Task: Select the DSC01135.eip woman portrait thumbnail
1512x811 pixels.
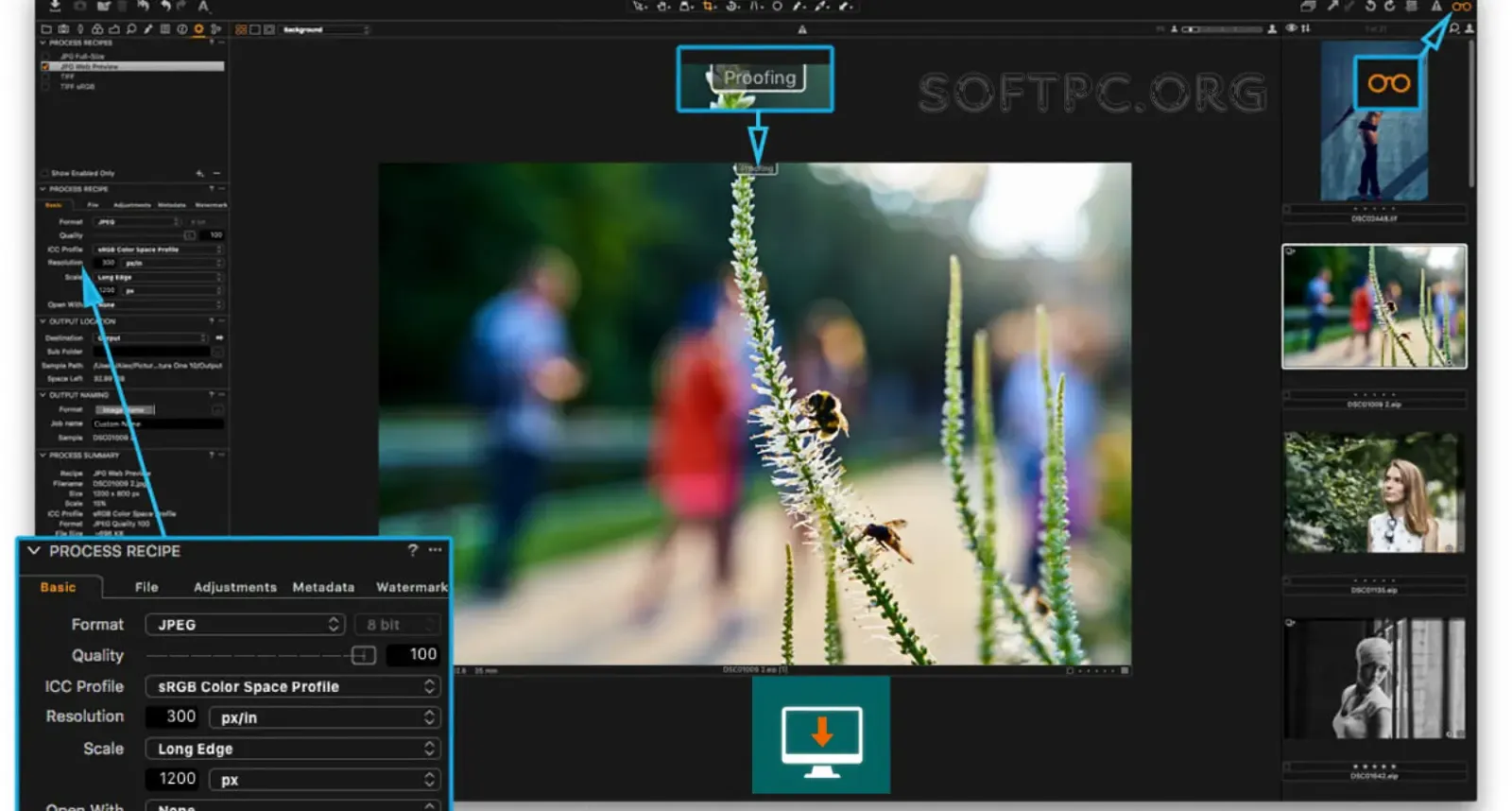Action: pos(1374,492)
